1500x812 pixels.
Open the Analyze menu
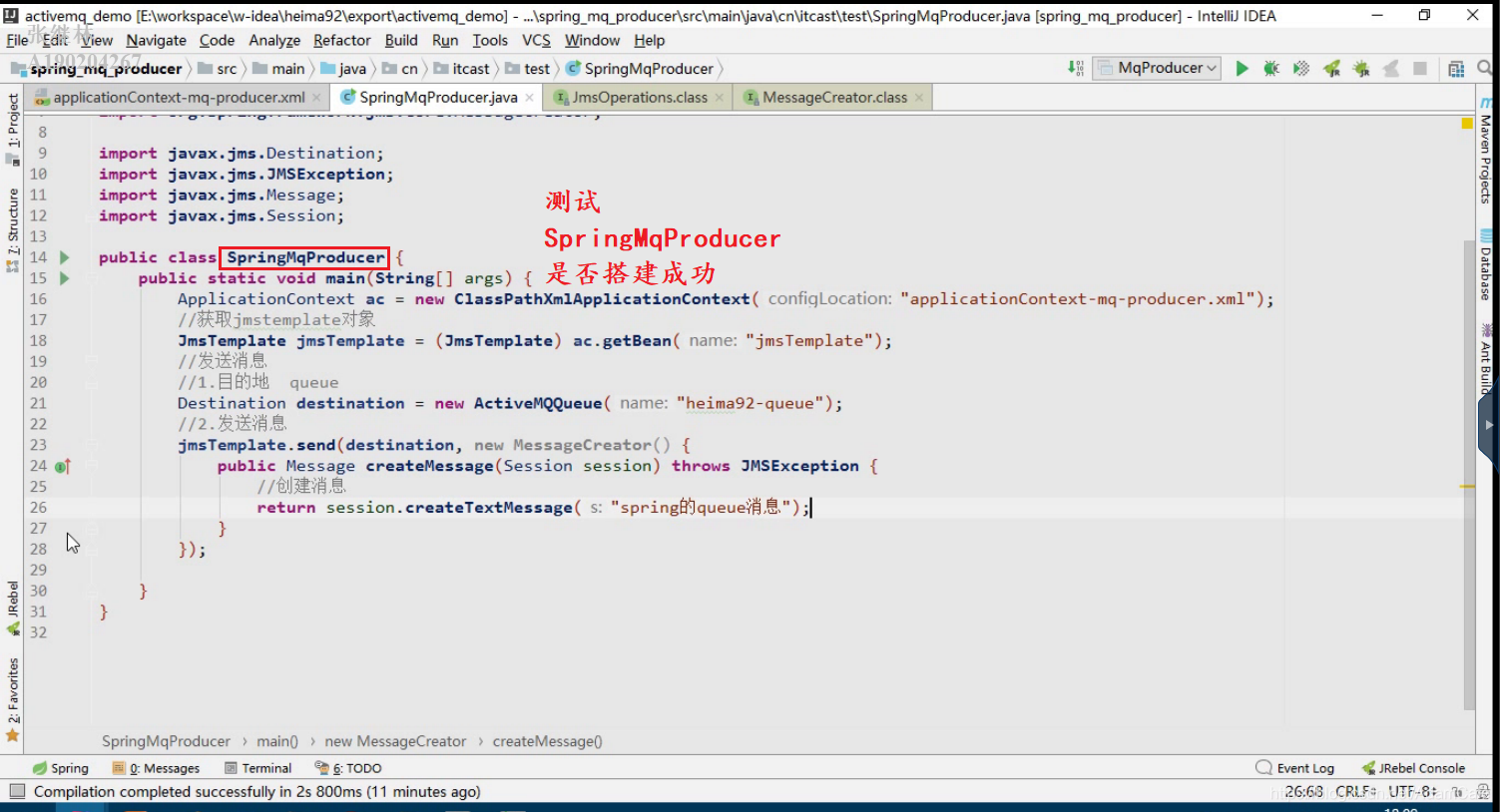click(274, 40)
